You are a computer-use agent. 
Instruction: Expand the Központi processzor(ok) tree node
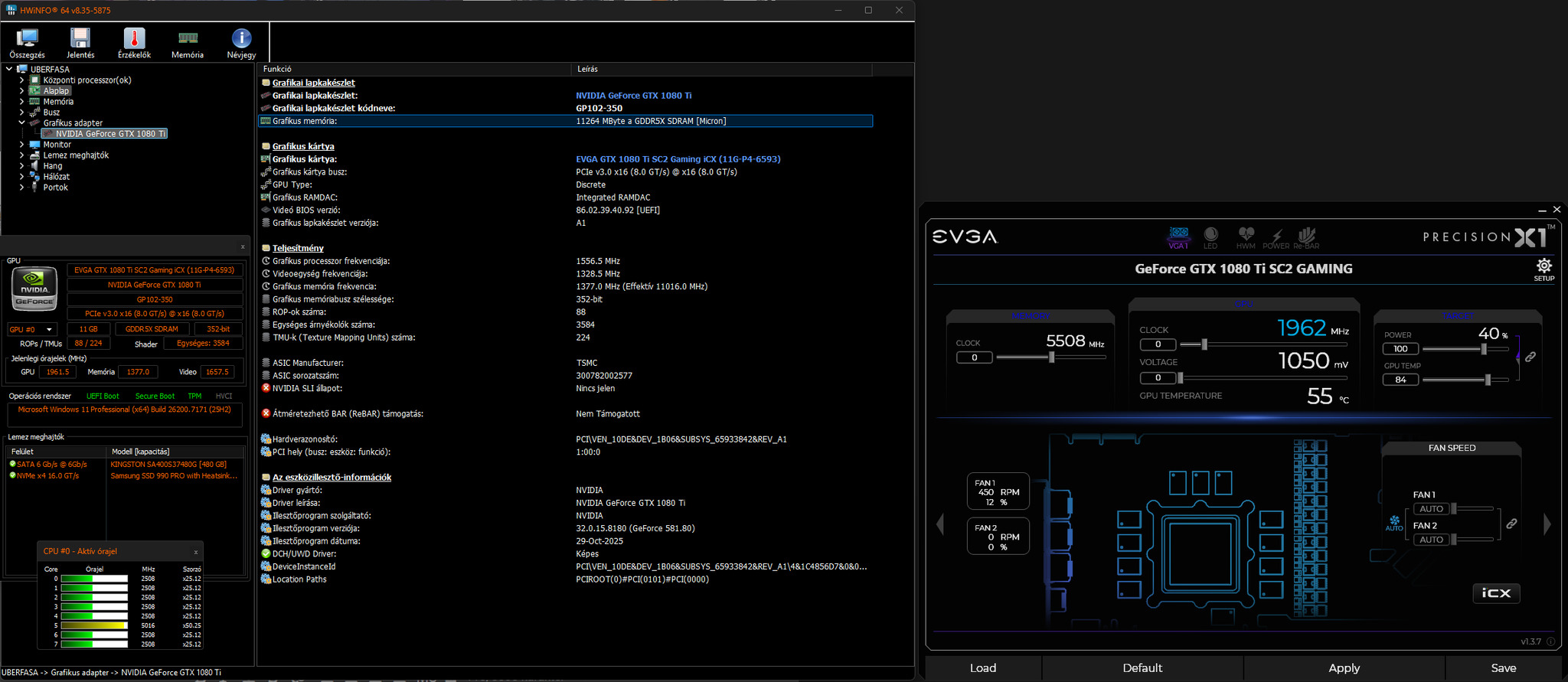tap(21, 80)
